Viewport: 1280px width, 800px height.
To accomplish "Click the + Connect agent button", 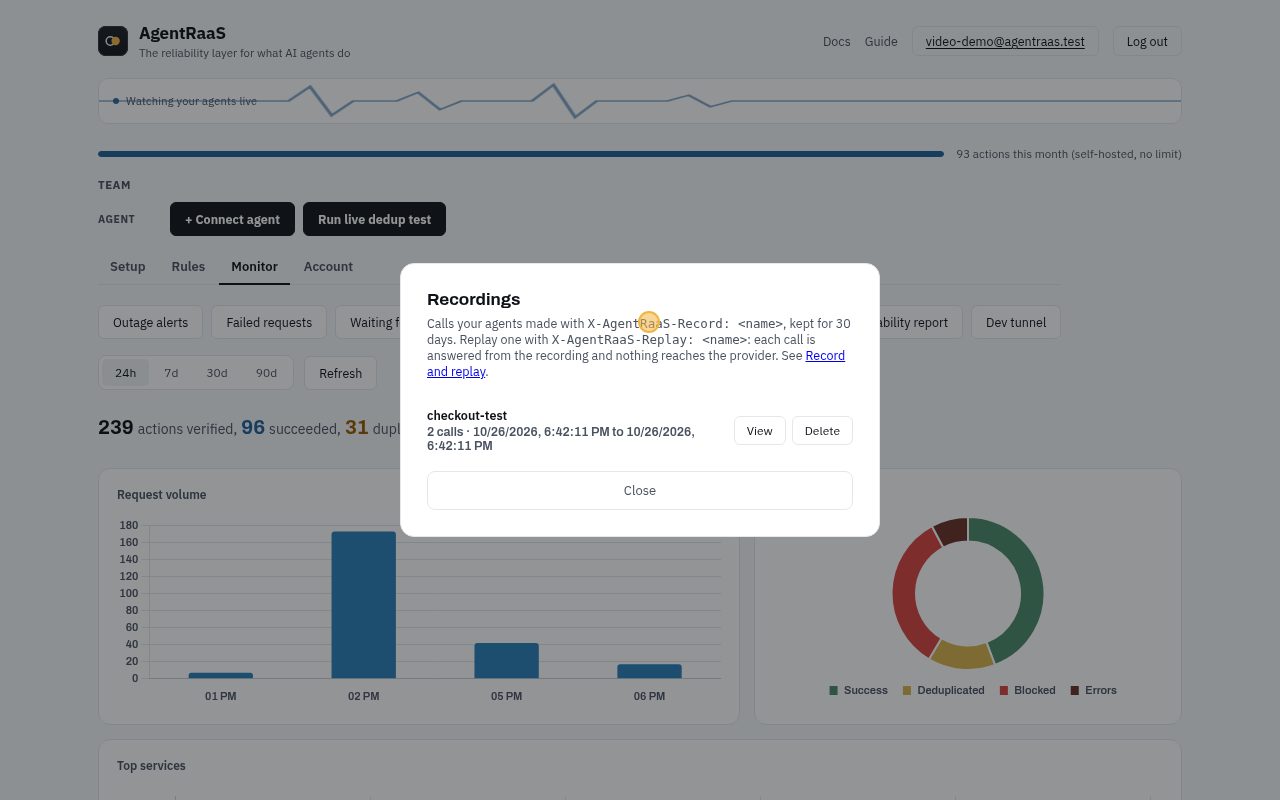I will [x=232, y=220].
